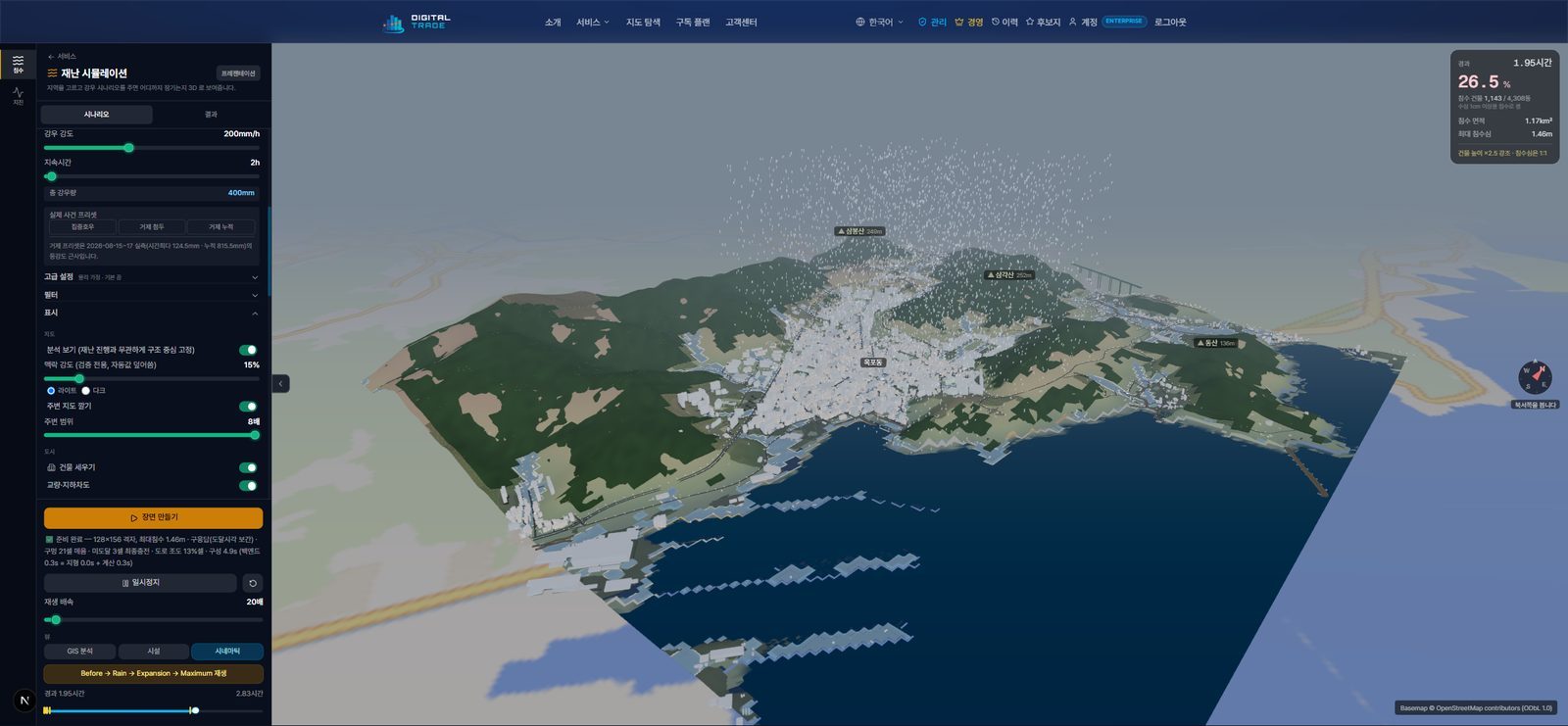The width and height of the screenshot is (1568, 726).
Task: Click the 재생 배속 slider handle
Action: (56, 620)
